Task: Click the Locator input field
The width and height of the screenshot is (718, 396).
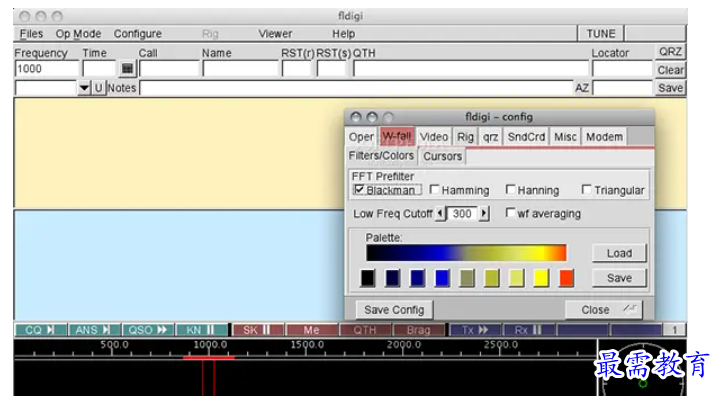Action: 622,69
